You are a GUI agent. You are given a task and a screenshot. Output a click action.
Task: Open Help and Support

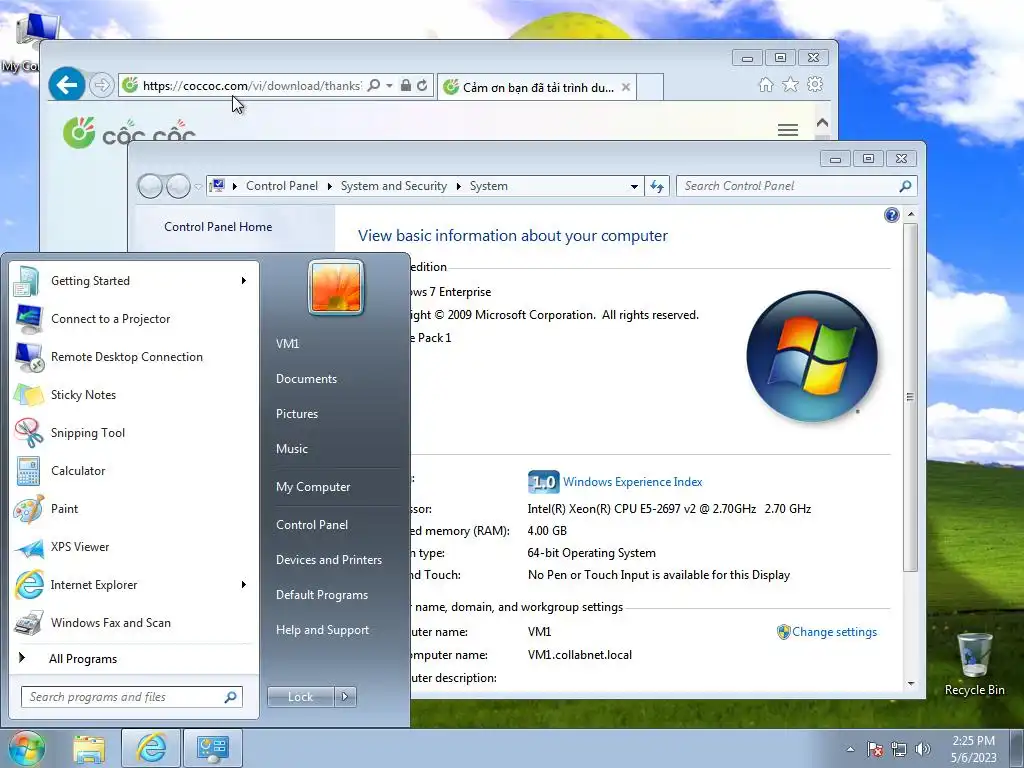(x=323, y=630)
